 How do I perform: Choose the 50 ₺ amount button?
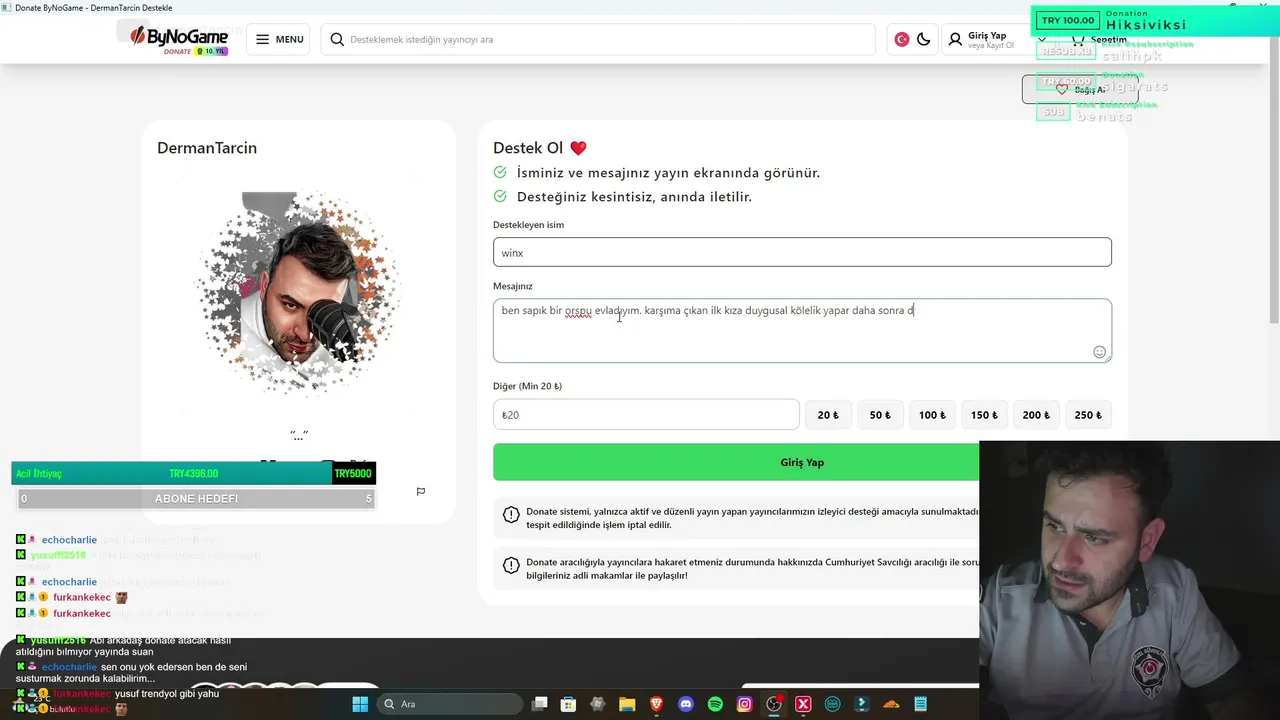pyautogui.click(x=881, y=415)
